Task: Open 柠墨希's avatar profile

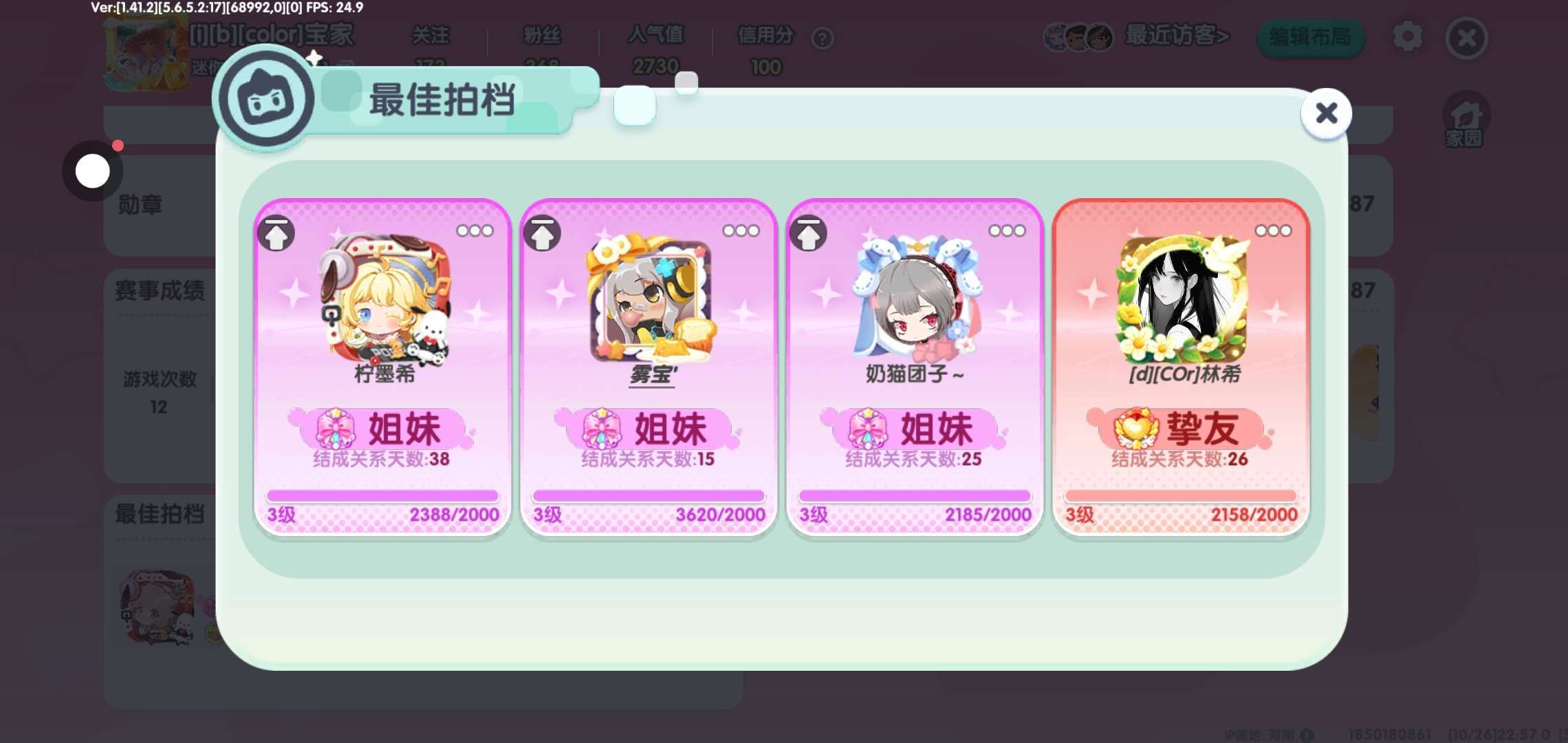Action: tap(384, 299)
